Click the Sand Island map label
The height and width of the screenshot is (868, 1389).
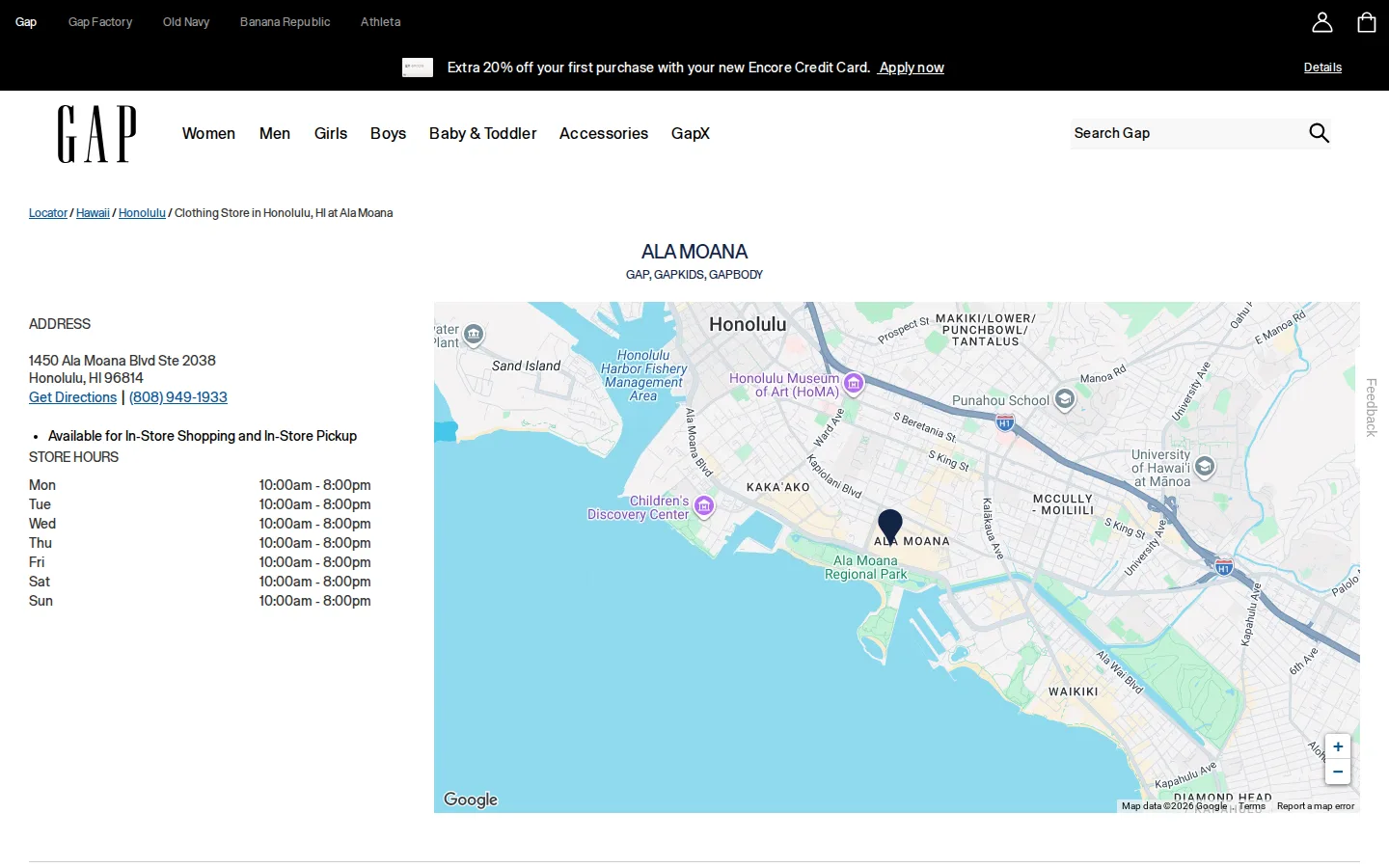pyautogui.click(x=526, y=366)
